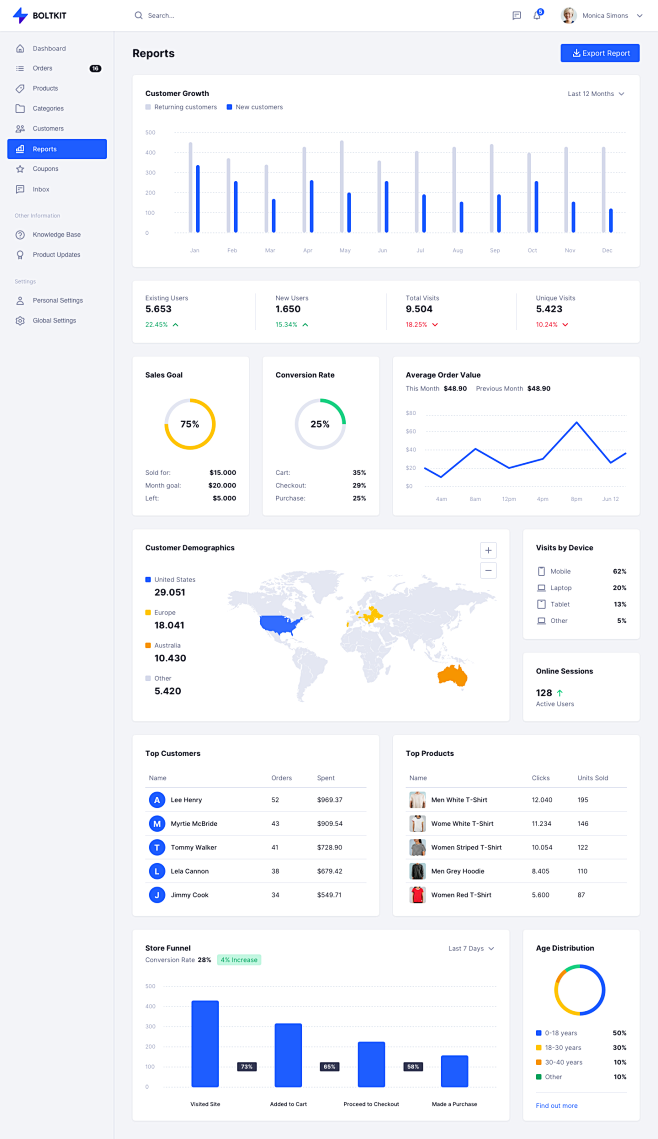
Task: Sort Top Customers by Spent column
Action: (x=326, y=778)
